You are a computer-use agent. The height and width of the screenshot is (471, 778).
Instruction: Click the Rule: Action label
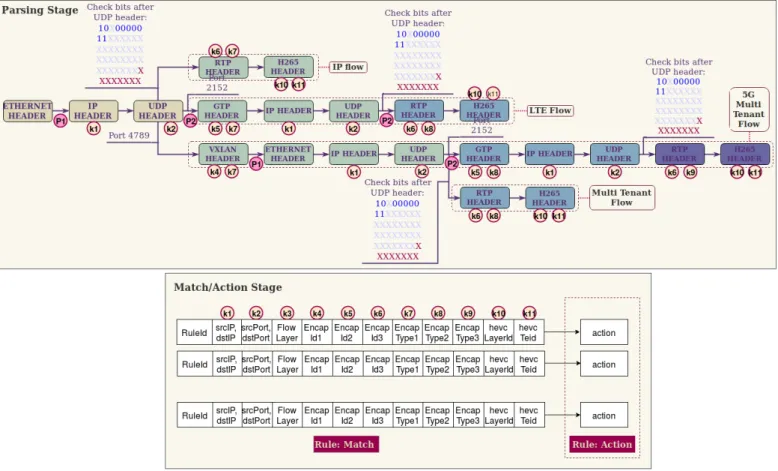pyautogui.click(x=602, y=444)
